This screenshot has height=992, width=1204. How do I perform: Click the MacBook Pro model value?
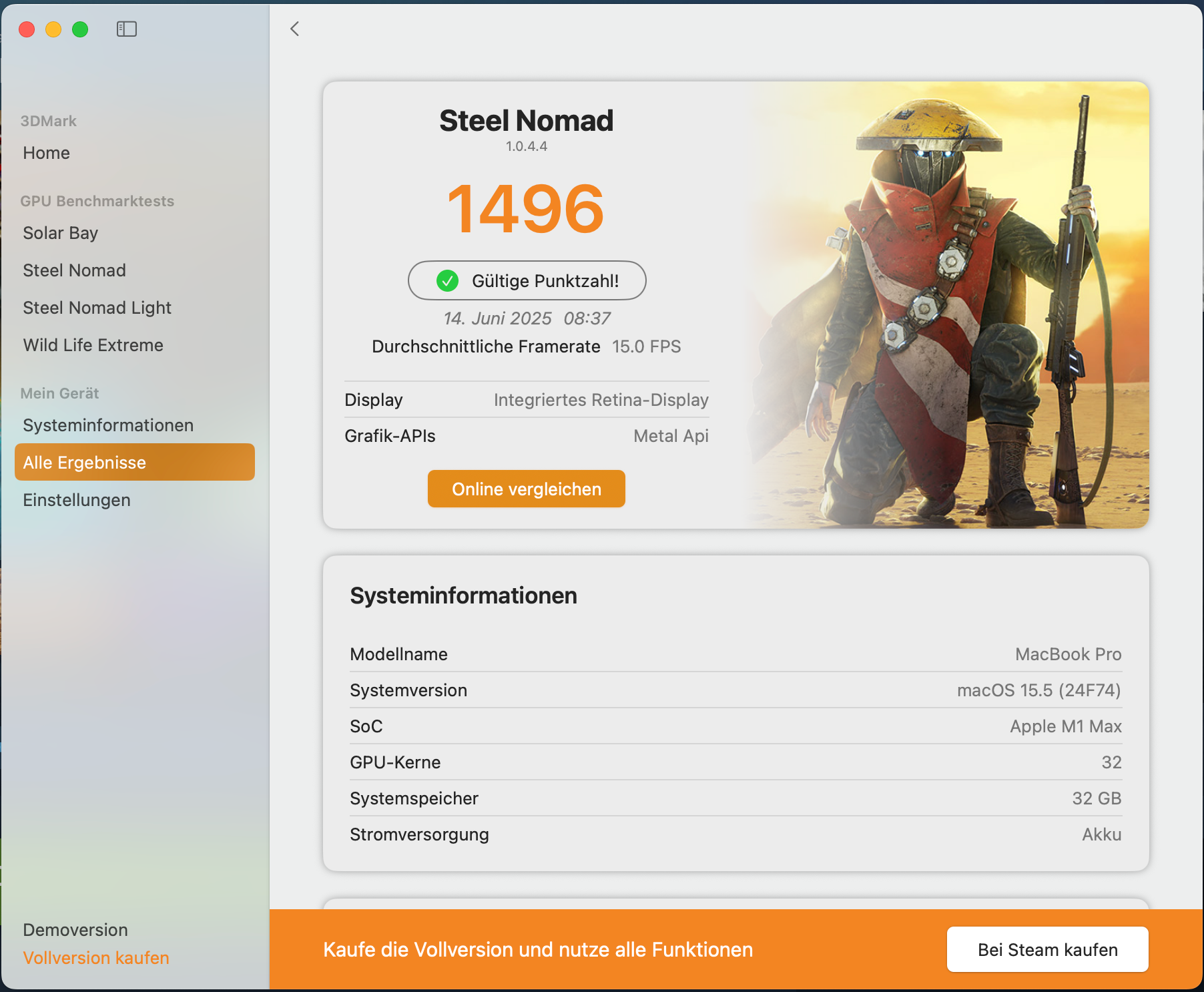coord(1069,654)
